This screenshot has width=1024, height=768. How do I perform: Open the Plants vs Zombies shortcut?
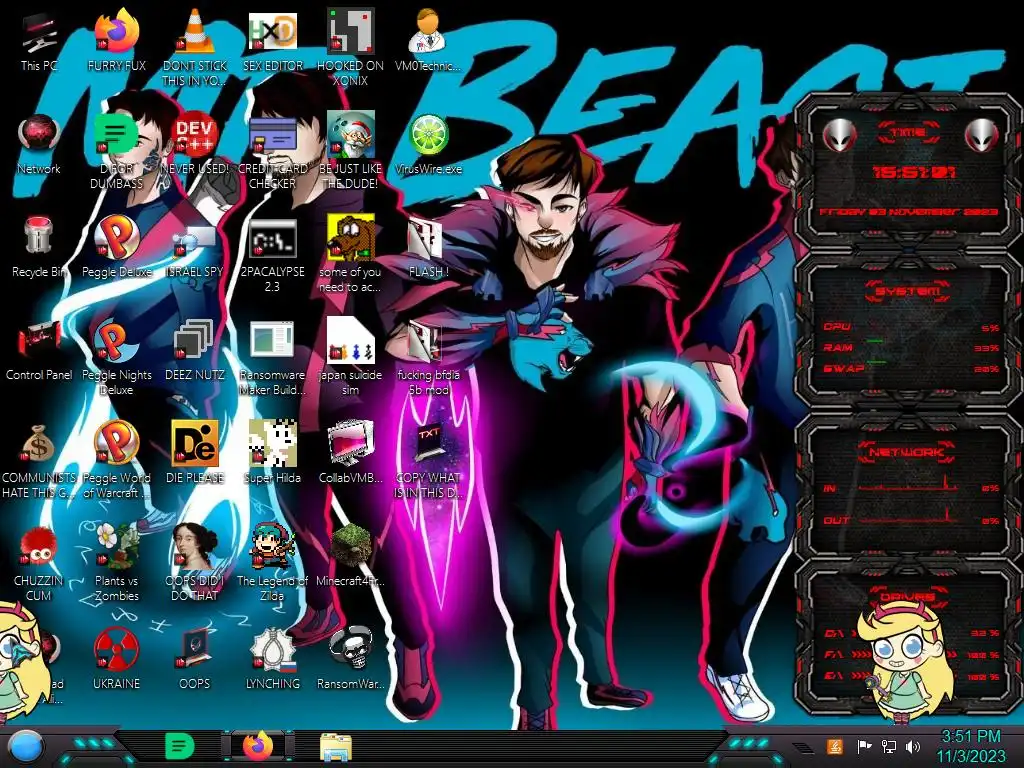click(x=117, y=546)
